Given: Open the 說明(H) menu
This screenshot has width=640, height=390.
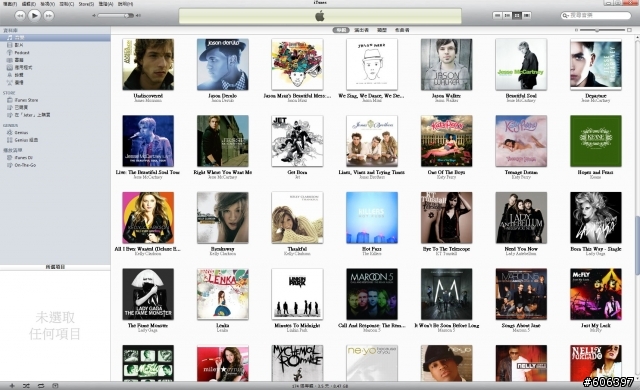Looking at the screenshot, I should (125, 4).
